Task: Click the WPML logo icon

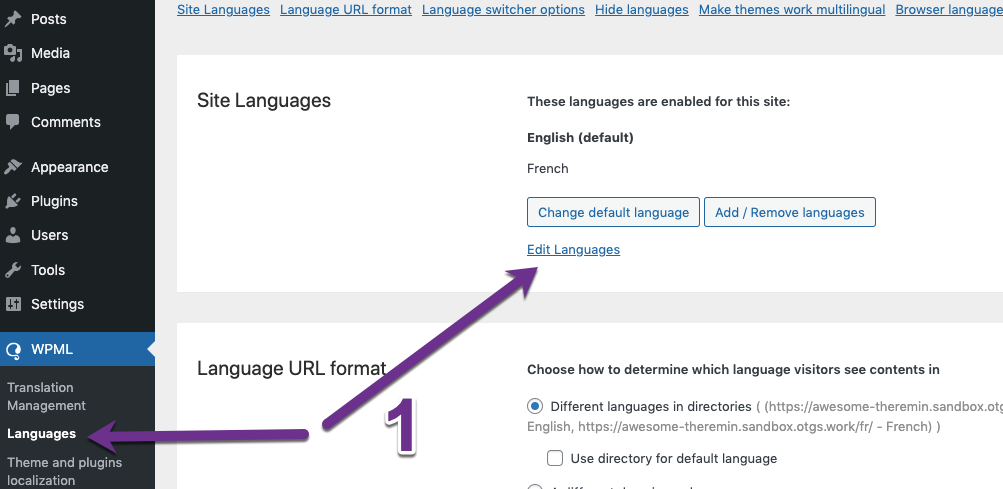Action: tap(13, 349)
